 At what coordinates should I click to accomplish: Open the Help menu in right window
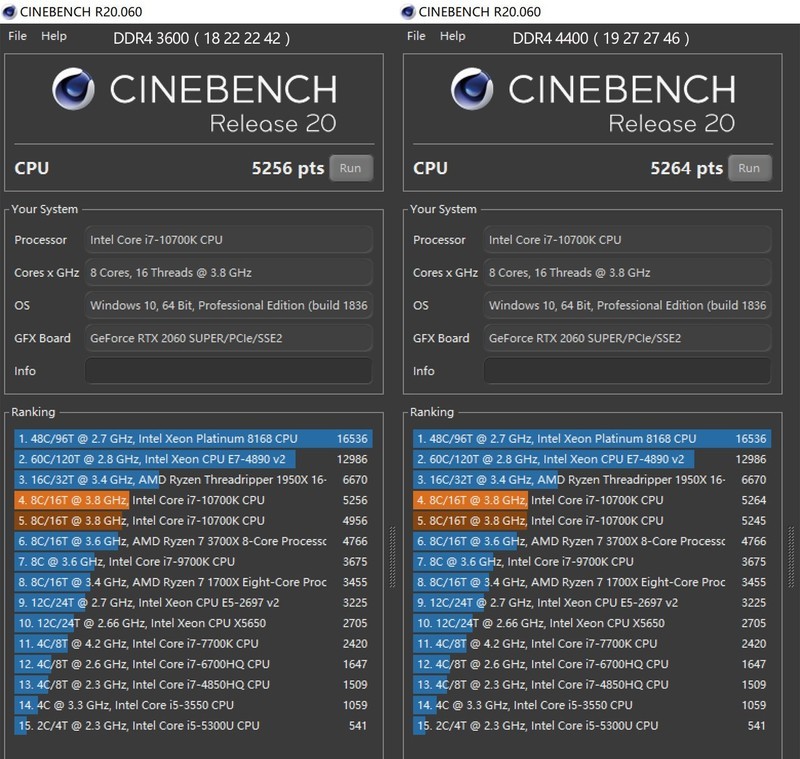(453, 36)
